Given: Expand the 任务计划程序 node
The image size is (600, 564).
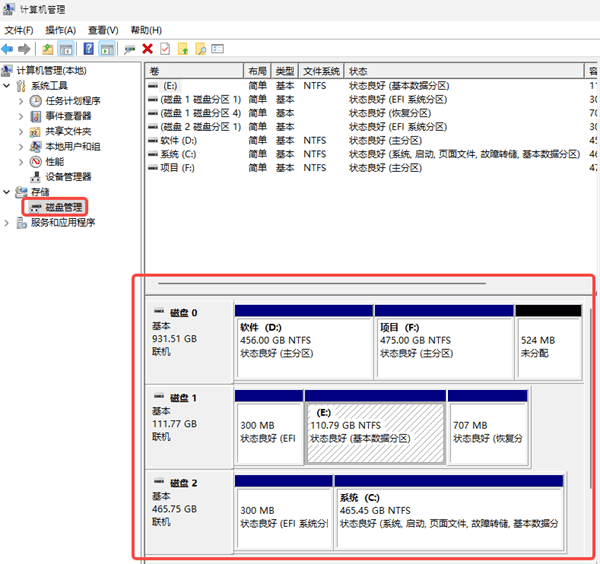Looking at the screenshot, I should point(21,101).
